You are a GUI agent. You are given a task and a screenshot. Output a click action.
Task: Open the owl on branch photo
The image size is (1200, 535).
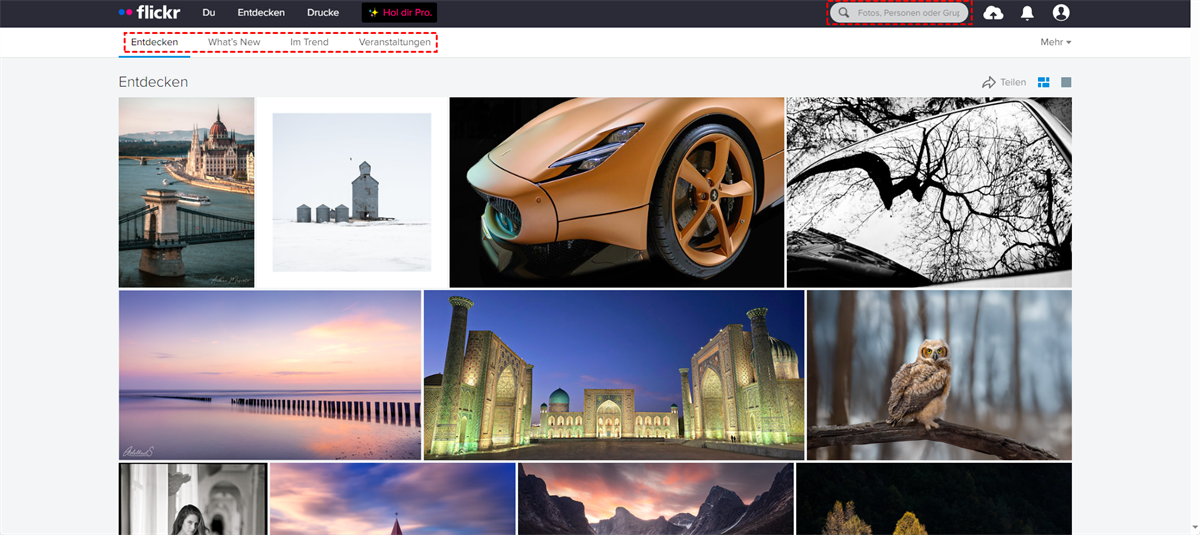[939, 375]
